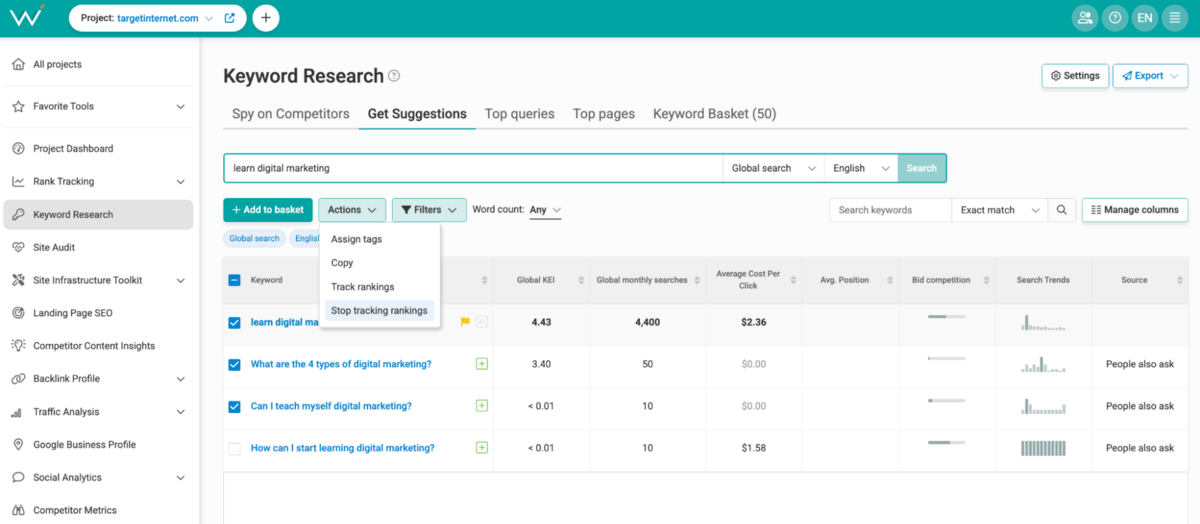Screen dimensions: 1200x524
Task: Open project site in external link icon
Action: pyautogui.click(x=230, y=18)
